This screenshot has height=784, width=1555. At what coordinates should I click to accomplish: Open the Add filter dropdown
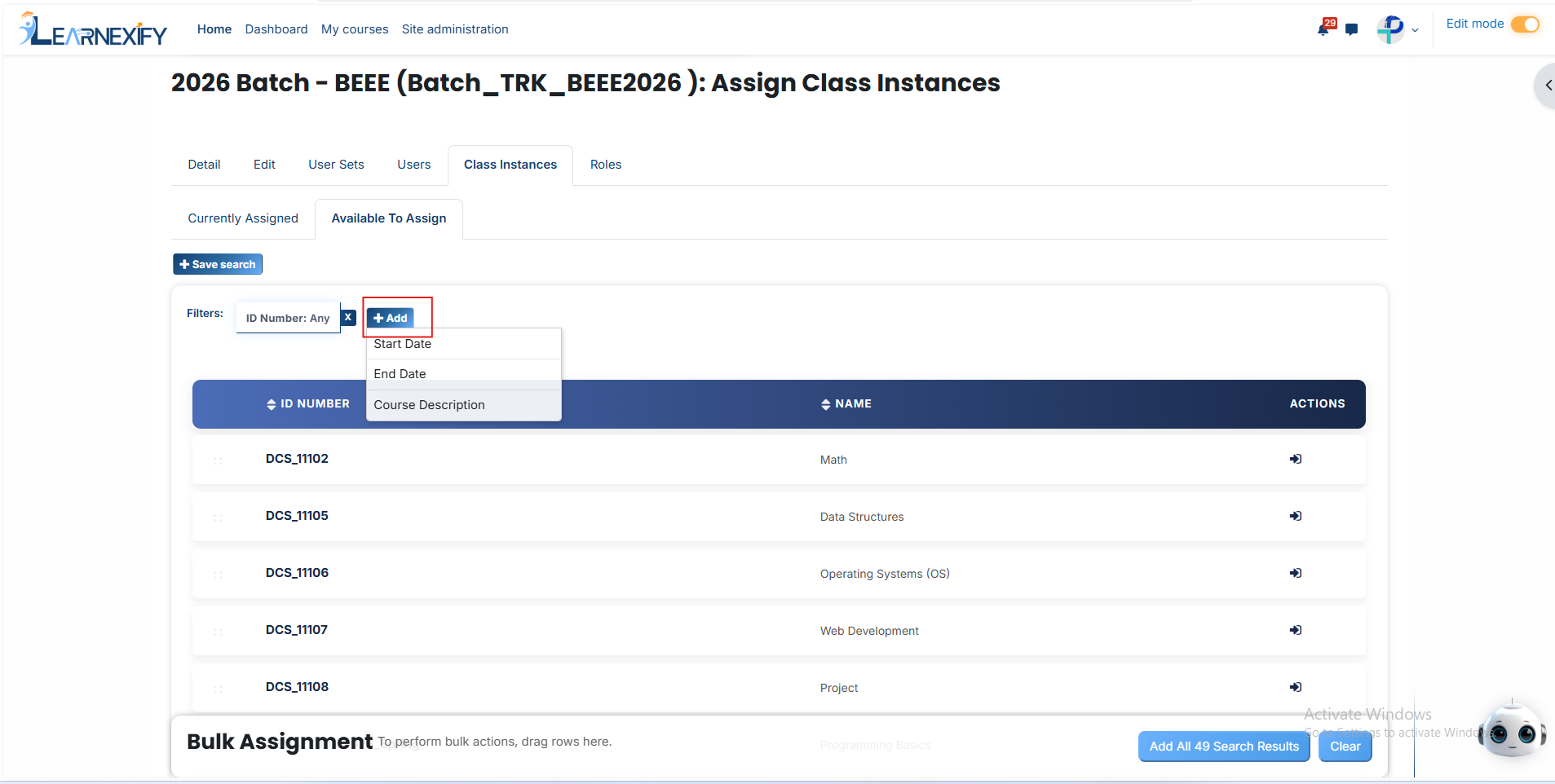pyautogui.click(x=391, y=318)
